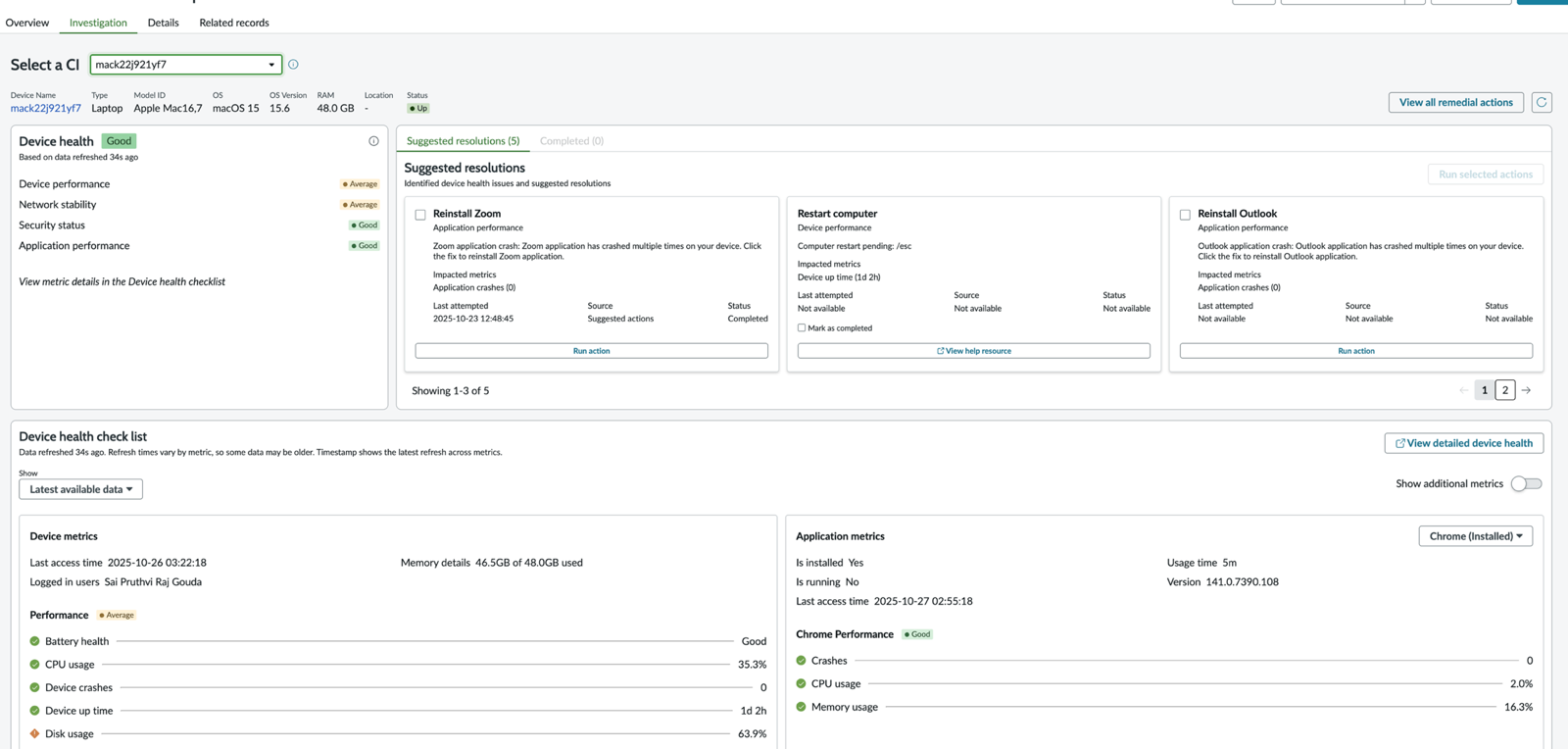Click the CPU usage value 35.3%
Image resolution: width=1568 pixels, height=749 pixels.
752,665
